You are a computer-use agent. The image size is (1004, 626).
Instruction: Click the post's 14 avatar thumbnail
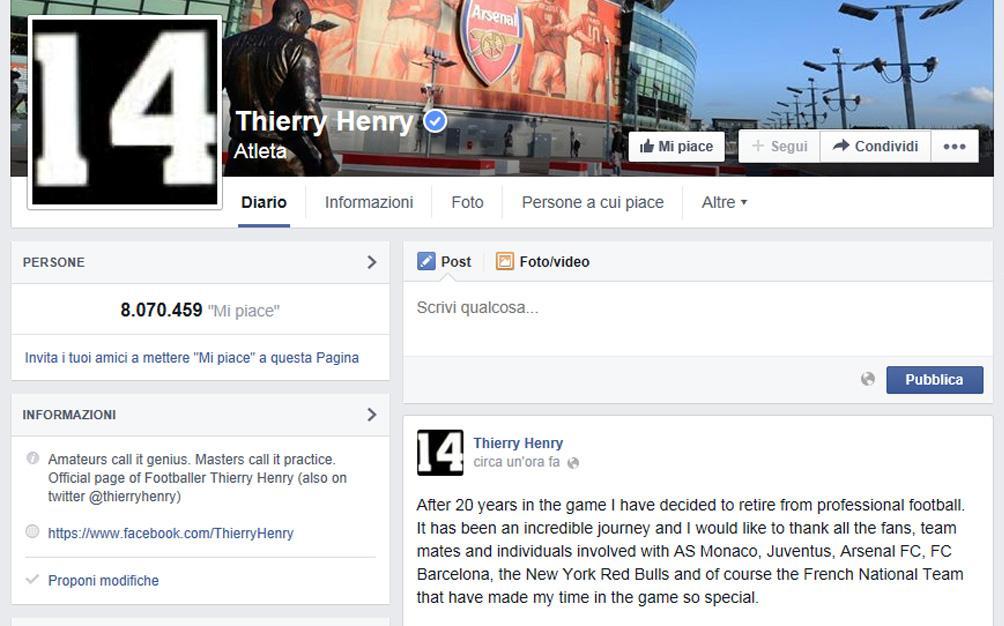[x=440, y=453]
